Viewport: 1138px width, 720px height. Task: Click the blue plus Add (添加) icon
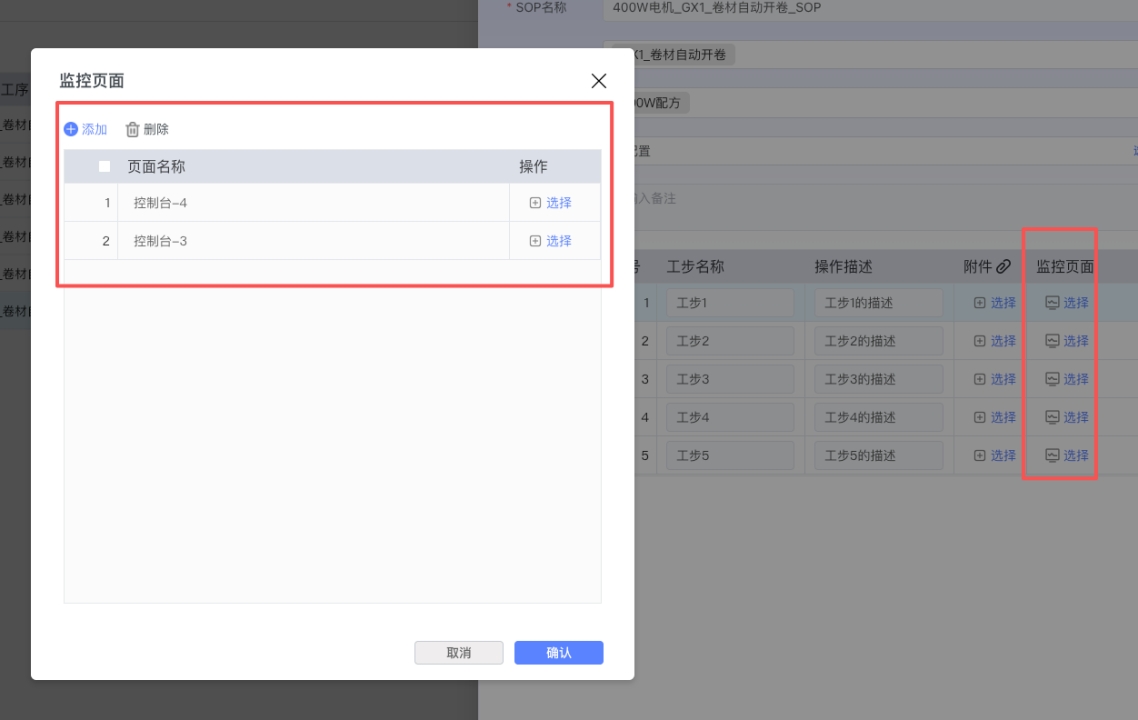tap(71, 129)
